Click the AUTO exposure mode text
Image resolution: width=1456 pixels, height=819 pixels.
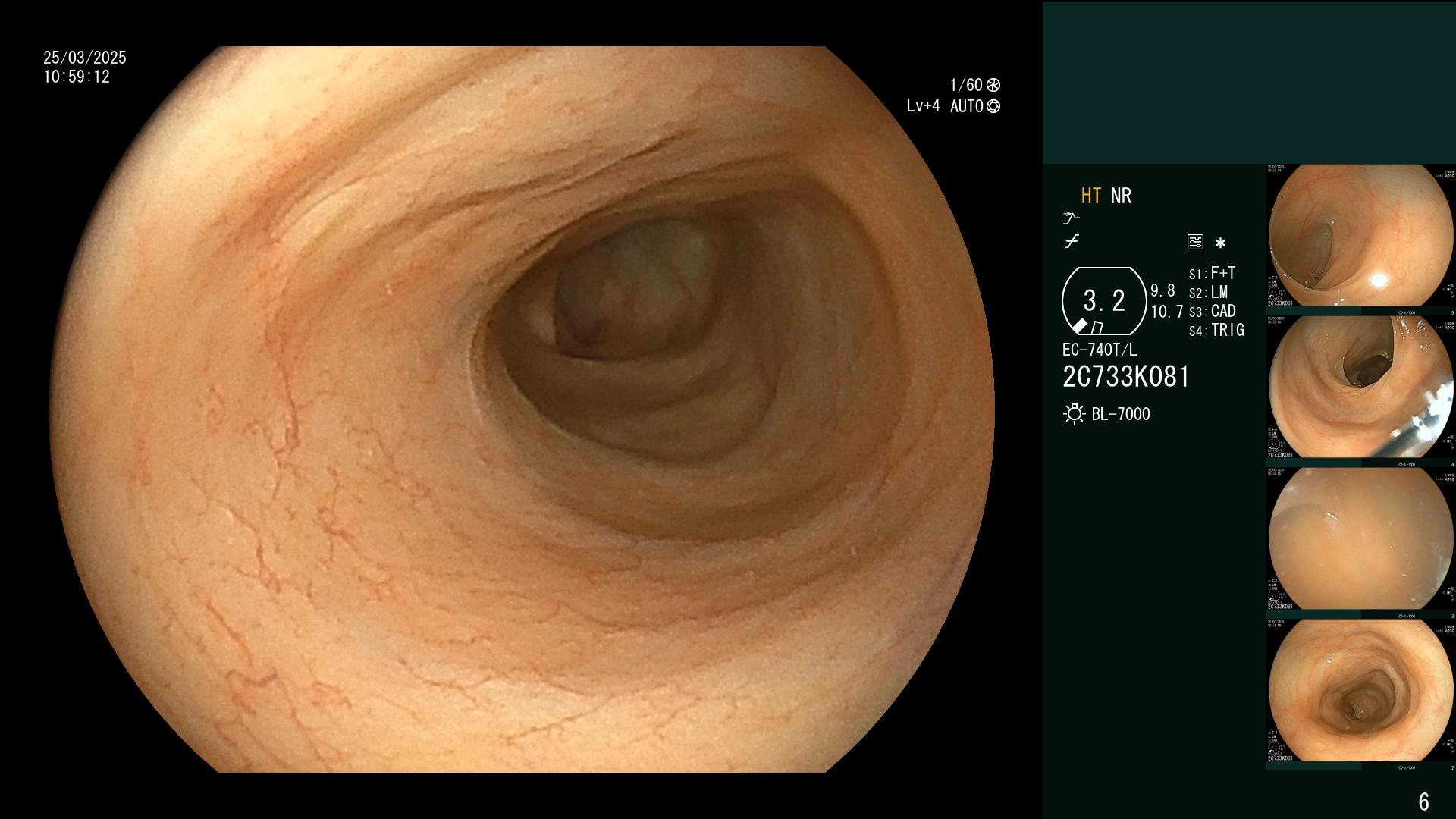[967, 106]
